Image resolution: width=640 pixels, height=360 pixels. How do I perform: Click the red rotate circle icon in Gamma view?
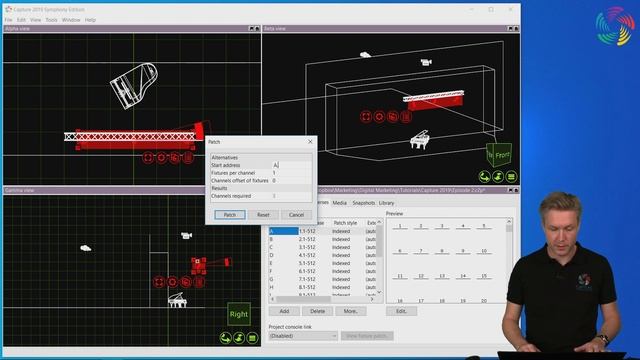coord(172,282)
